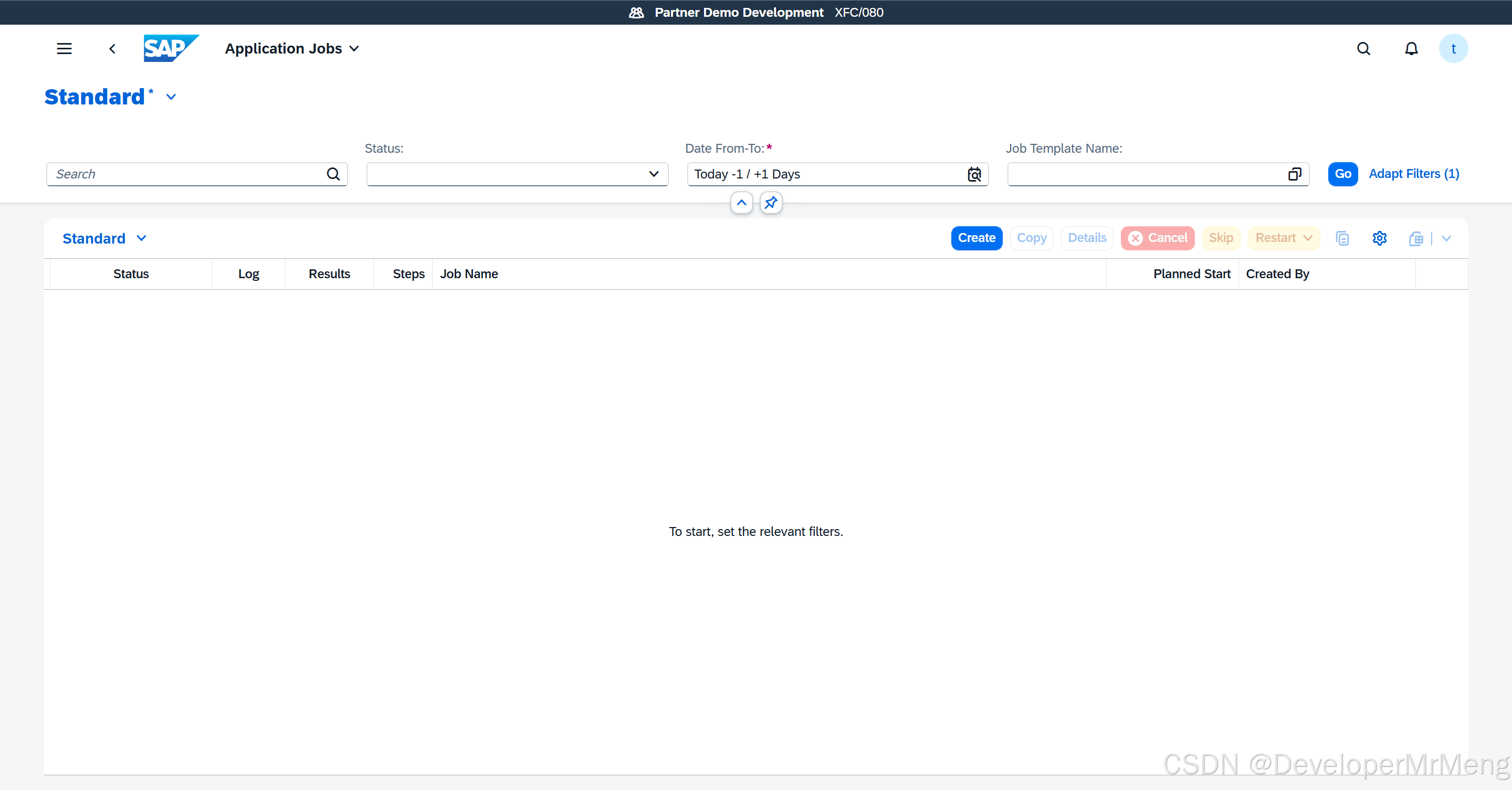The width and height of the screenshot is (1512, 790).
Task: Click into the Search input field
Action: coord(188,174)
